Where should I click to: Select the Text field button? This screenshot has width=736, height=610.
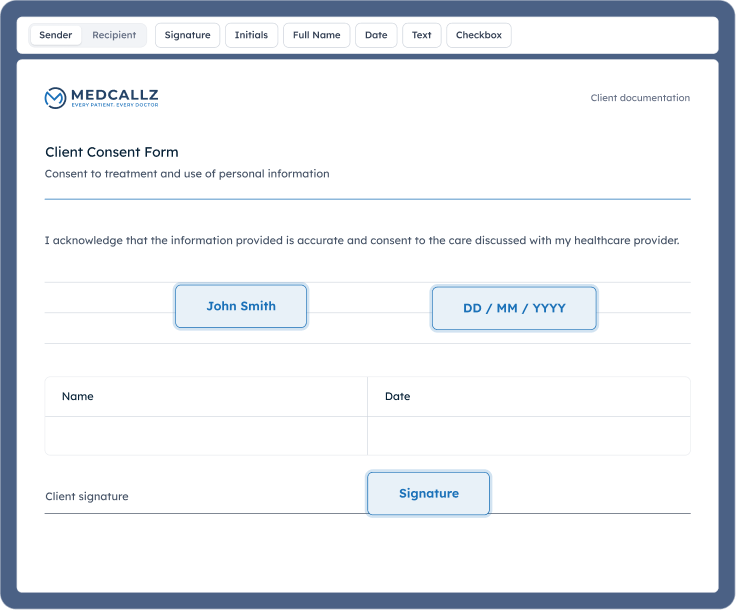tap(422, 35)
